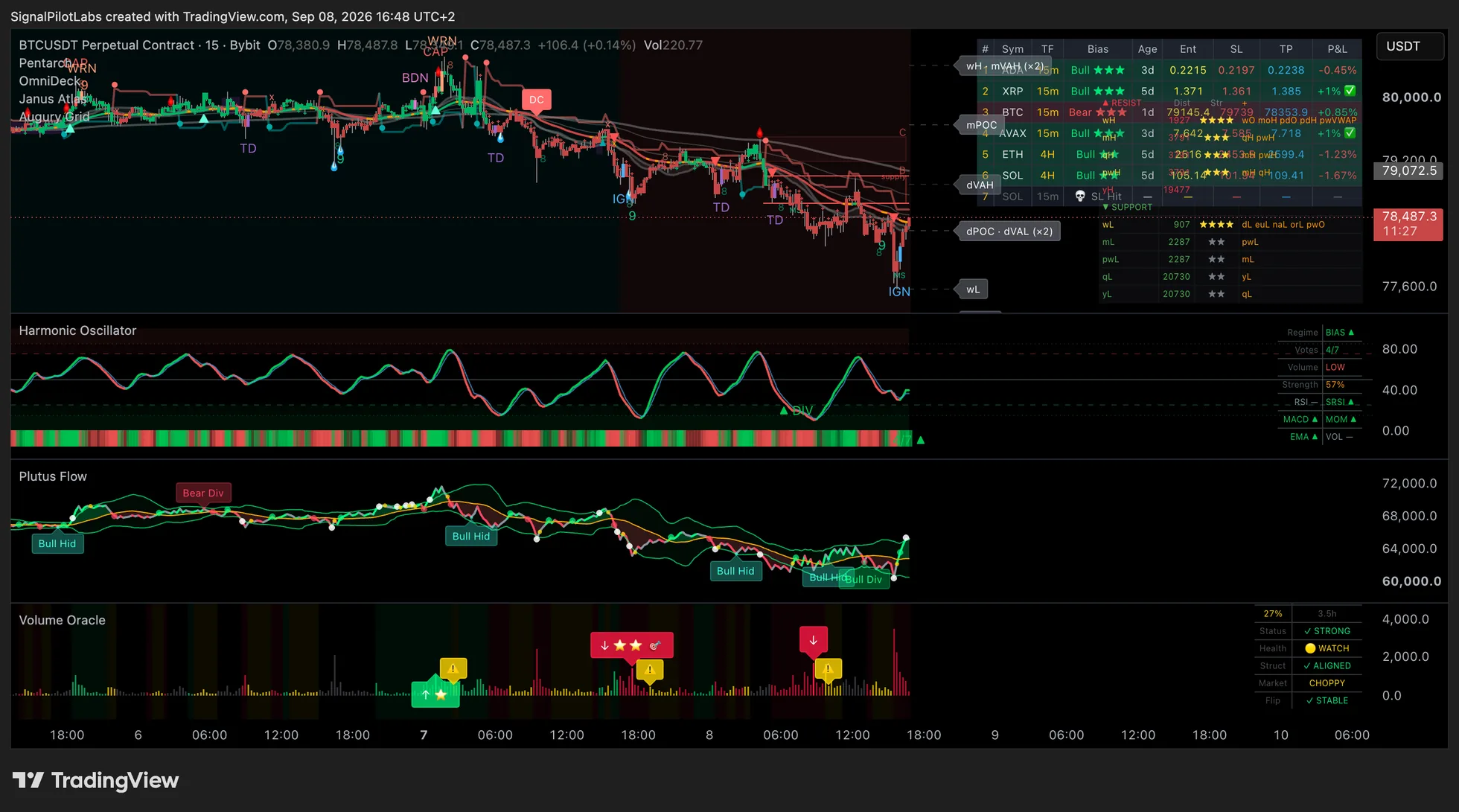Select the Pentarch indicator name
This screenshot has width=1459, height=812.
point(44,63)
